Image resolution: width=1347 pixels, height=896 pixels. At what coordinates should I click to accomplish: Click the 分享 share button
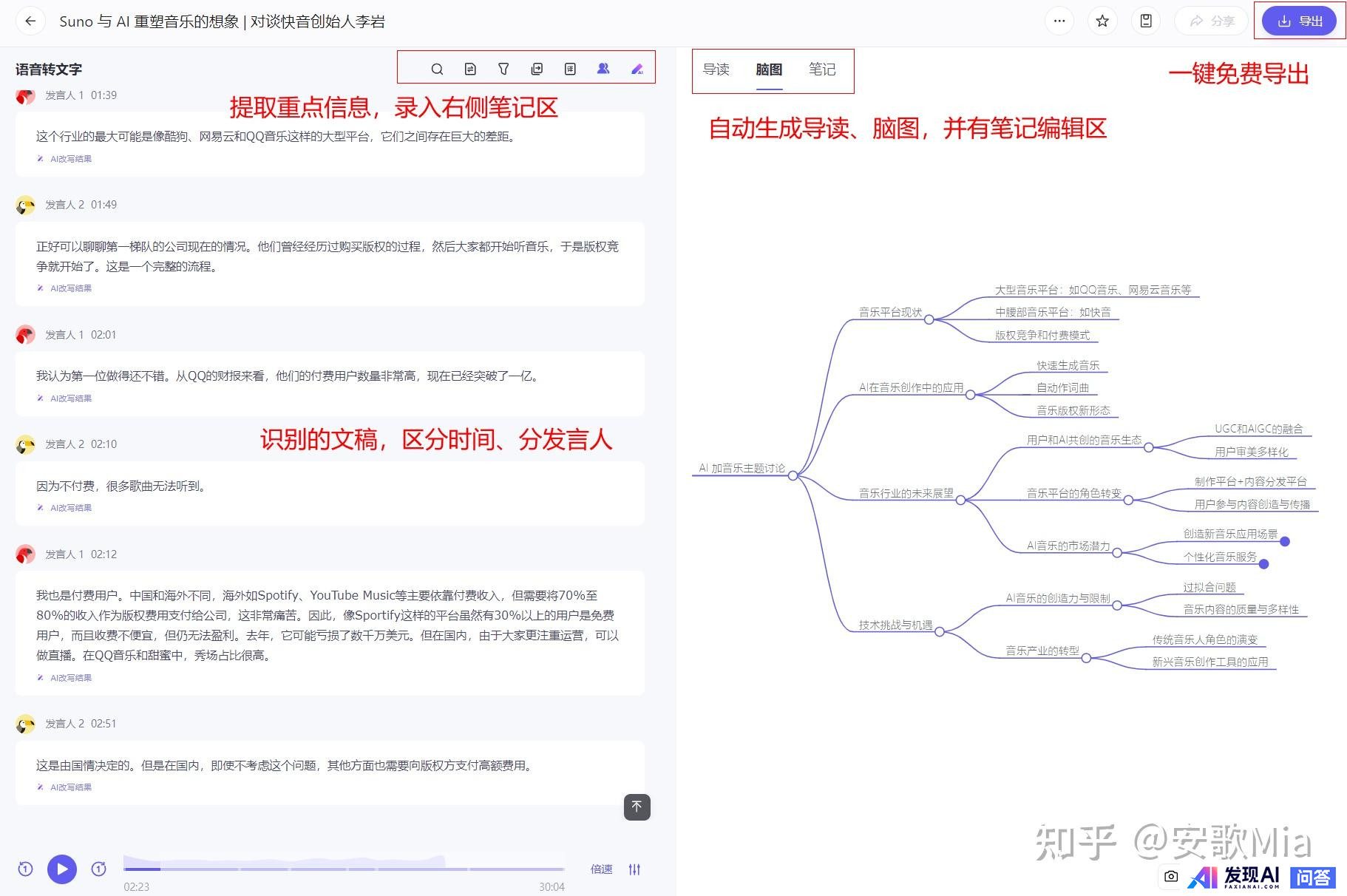point(1211,21)
